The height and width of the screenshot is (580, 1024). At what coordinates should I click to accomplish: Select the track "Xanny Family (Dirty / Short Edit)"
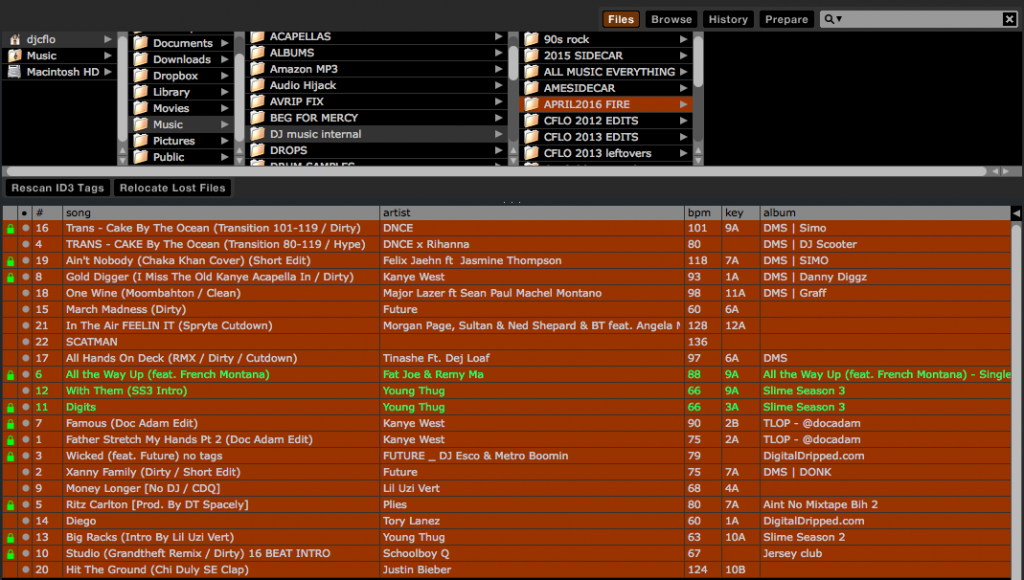(153, 472)
